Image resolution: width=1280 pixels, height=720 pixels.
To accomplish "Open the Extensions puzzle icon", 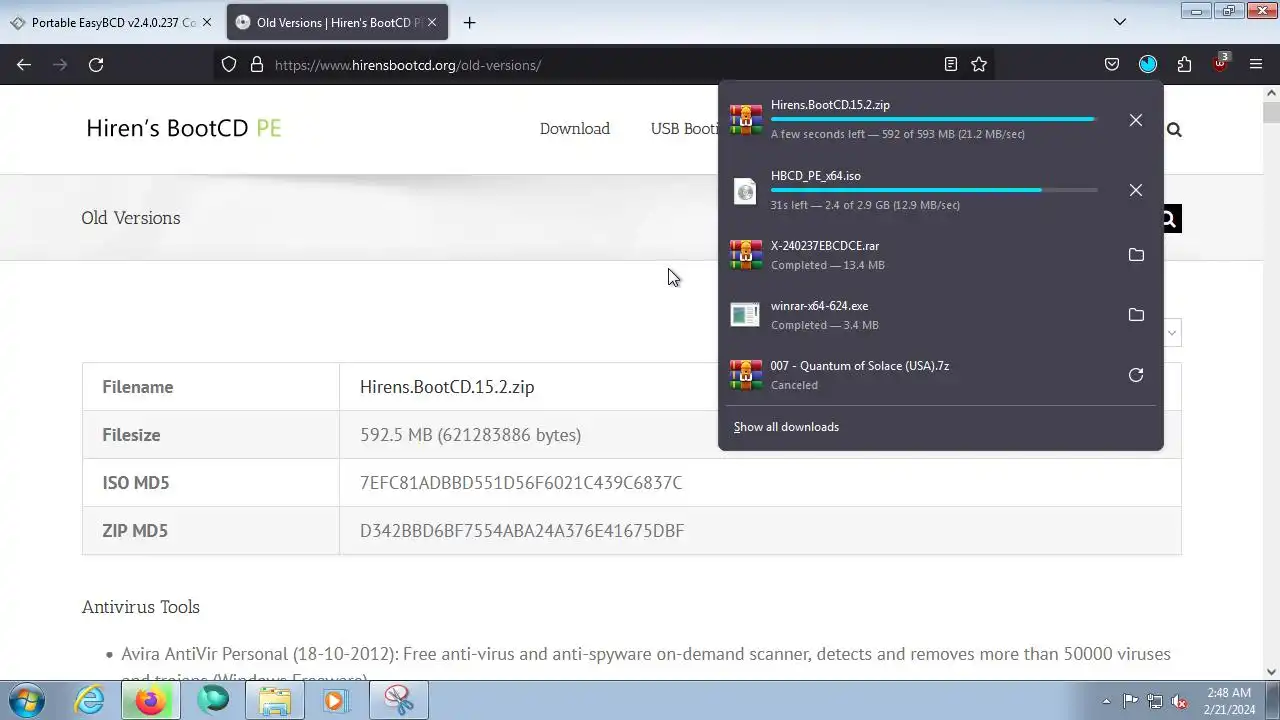I will point(1184,64).
